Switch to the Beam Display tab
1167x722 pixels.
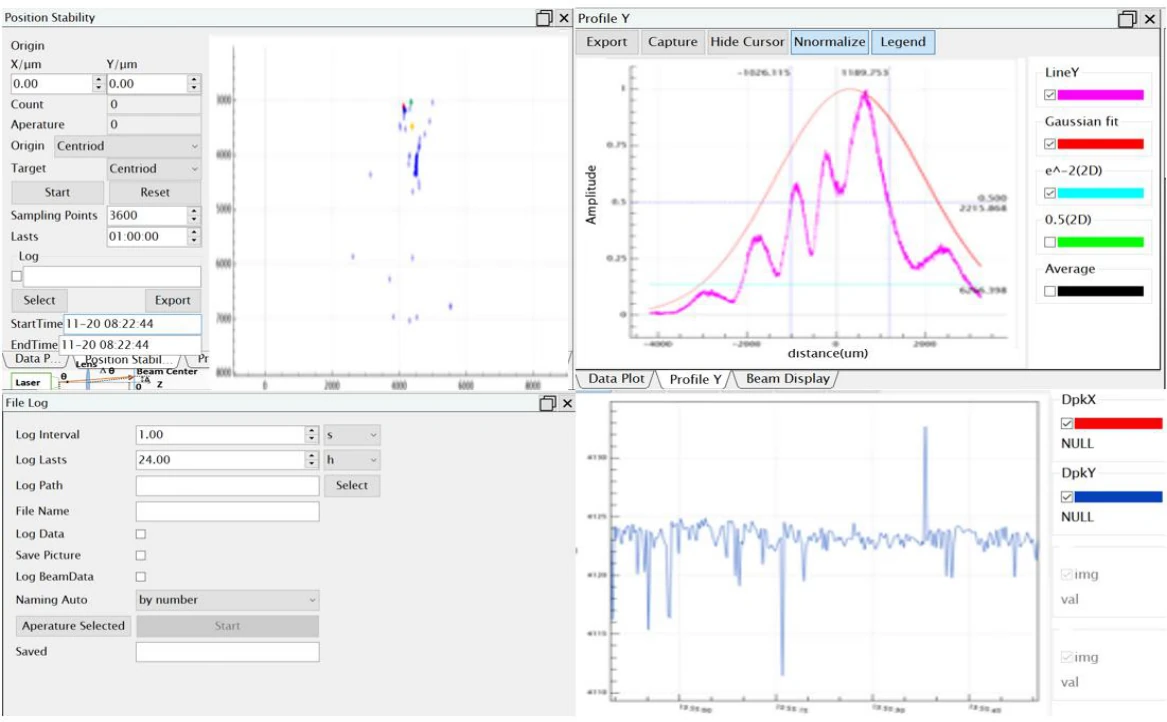point(787,379)
